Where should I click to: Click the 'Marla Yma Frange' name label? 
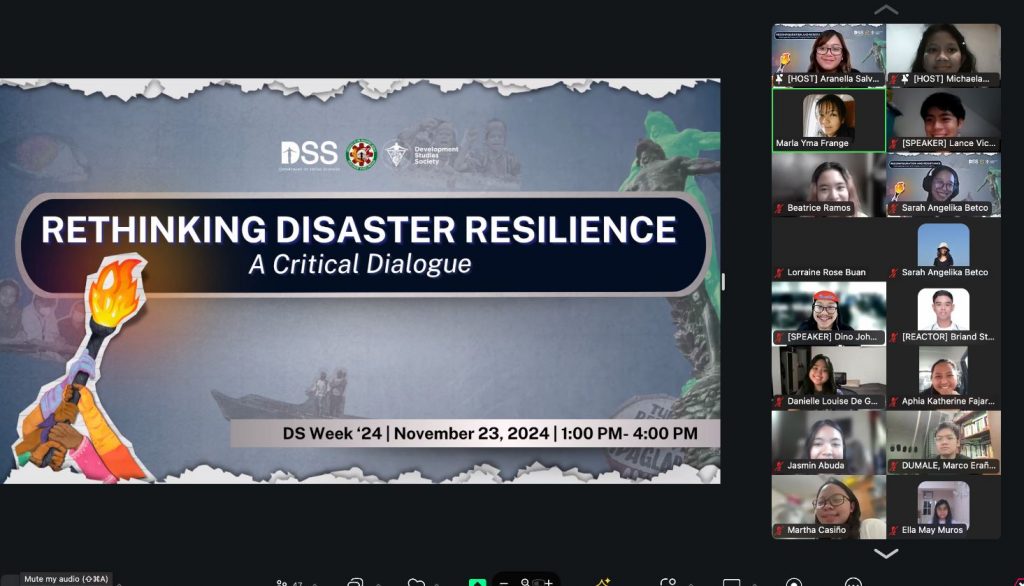[x=812, y=143]
